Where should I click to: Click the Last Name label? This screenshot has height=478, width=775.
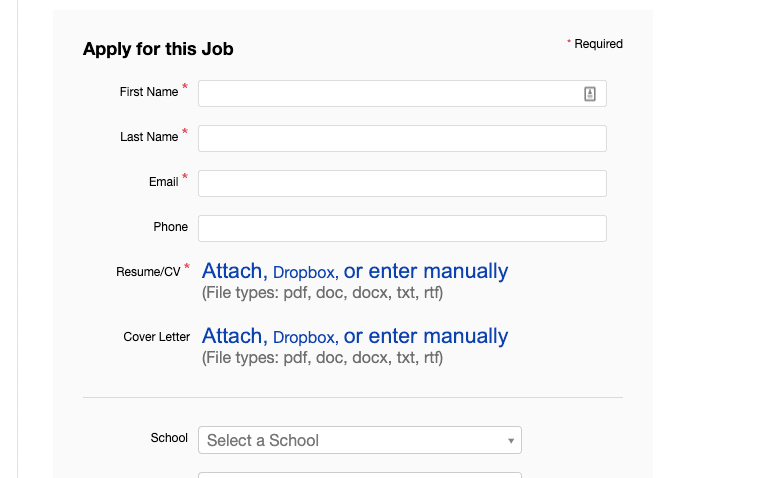(149, 137)
